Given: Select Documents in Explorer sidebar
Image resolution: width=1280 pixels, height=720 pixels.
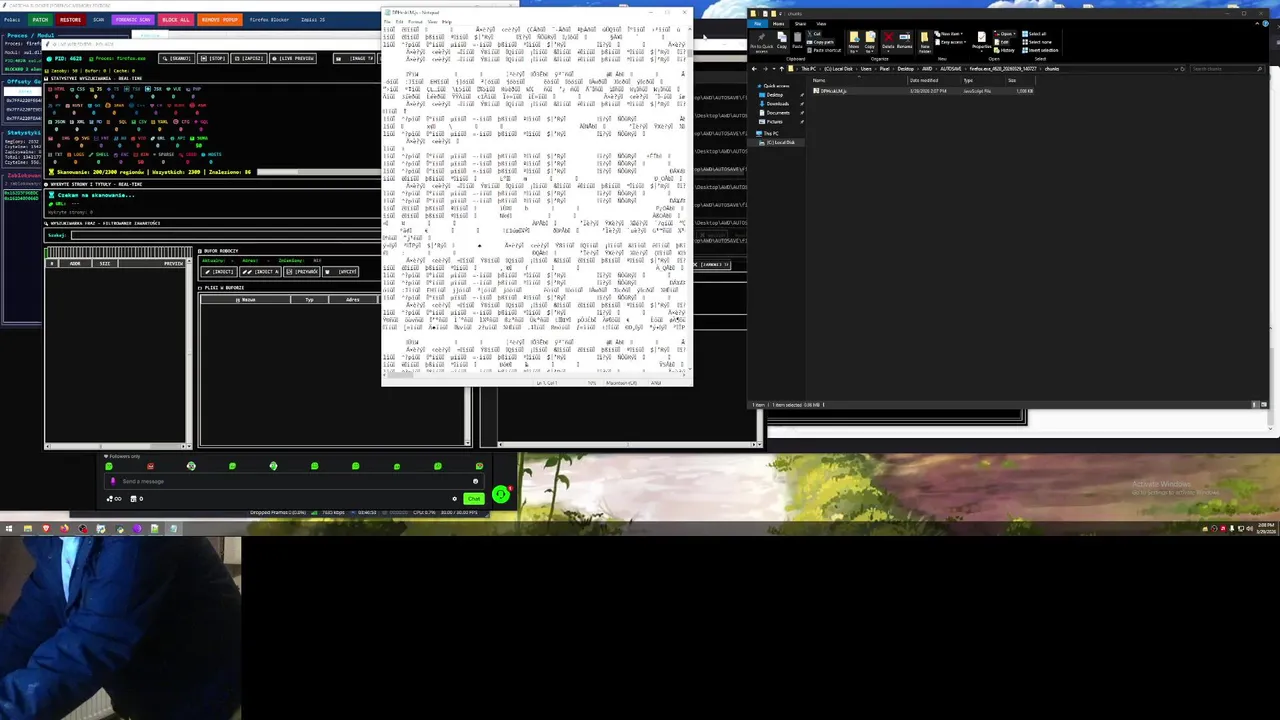Looking at the screenshot, I should (x=778, y=113).
